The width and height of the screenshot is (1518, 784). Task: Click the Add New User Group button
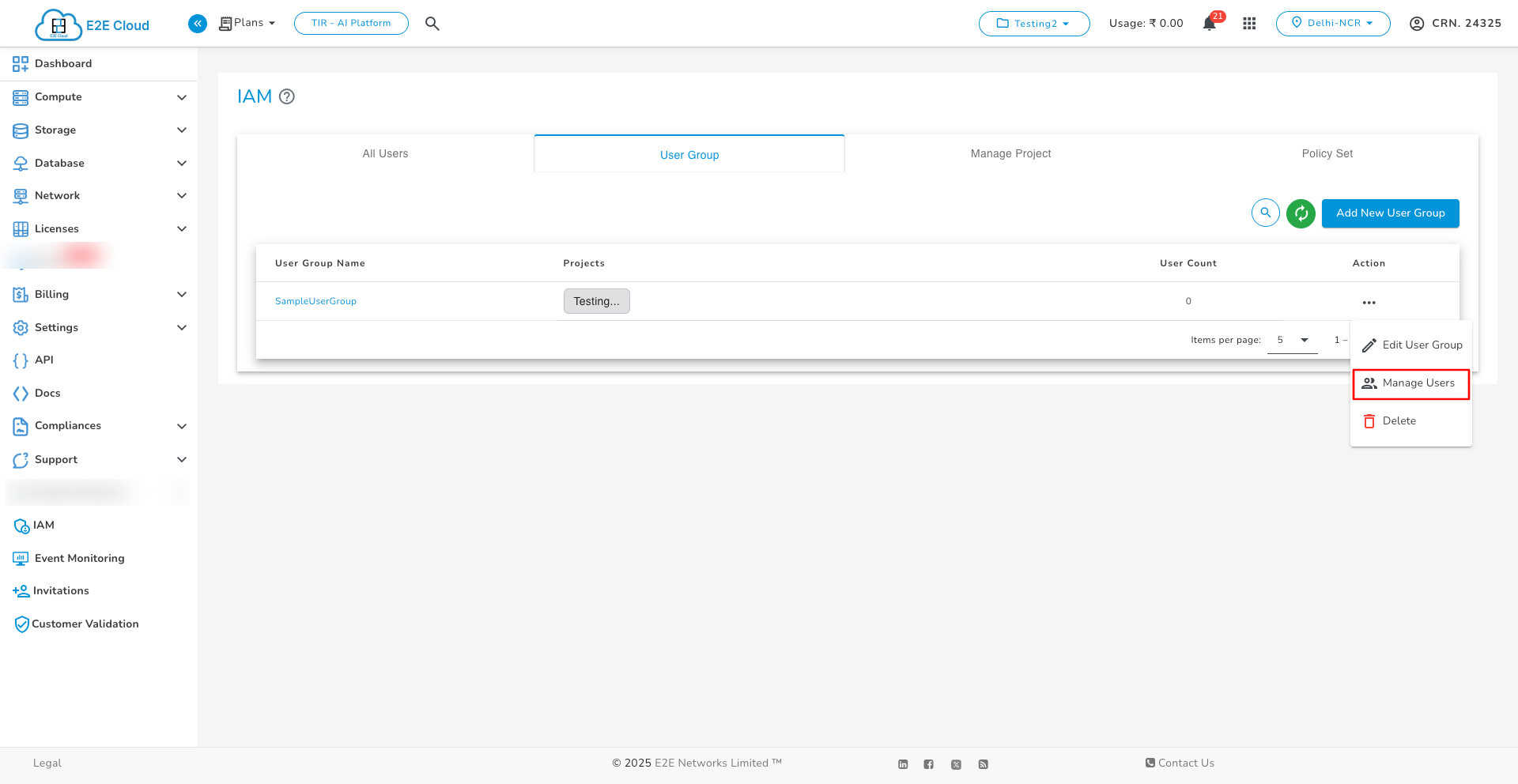click(1390, 213)
